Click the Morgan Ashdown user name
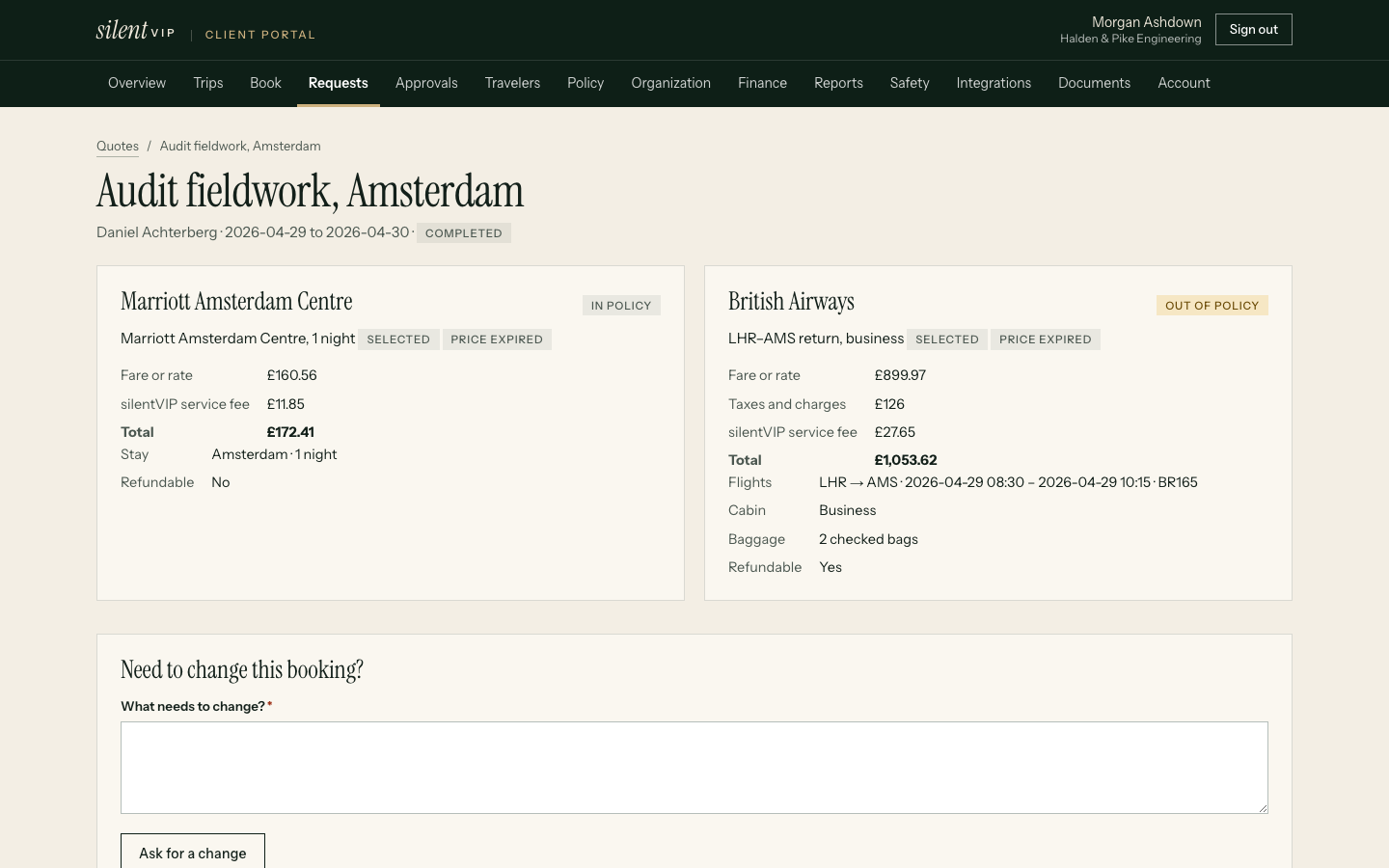Image resolution: width=1389 pixels, height=868 pixels. pos(1146,22)
